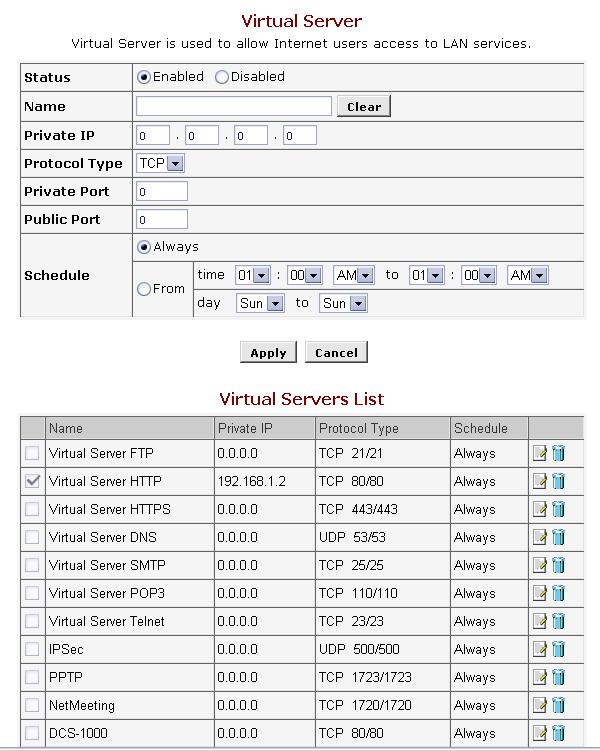The height and width of the screenshot is (751, 600).
Task: Choose the From schedule radio option
Action: pyautogui.click(x=144, y=289)
